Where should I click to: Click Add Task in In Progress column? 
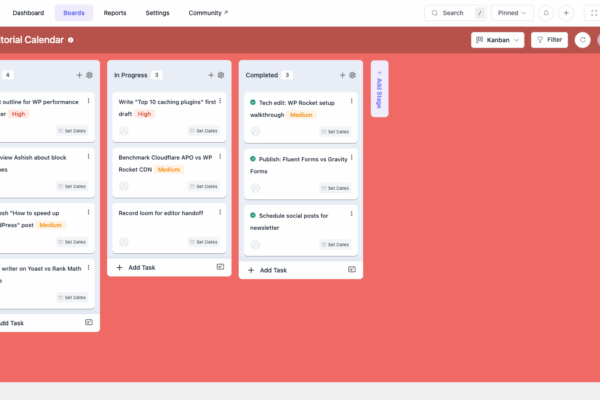coord(136,268)
